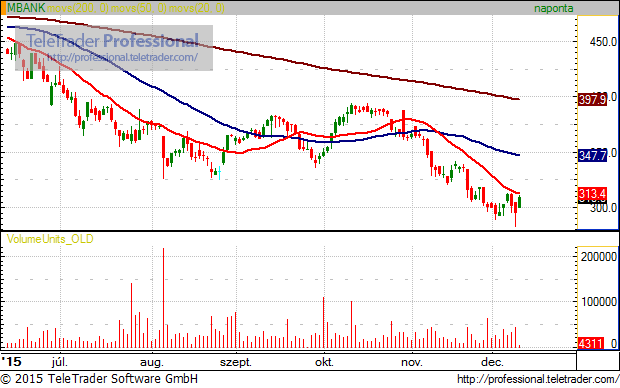620x388 pixels.
Task: Click the okt. marker on time axis
Action: point(324,362)
